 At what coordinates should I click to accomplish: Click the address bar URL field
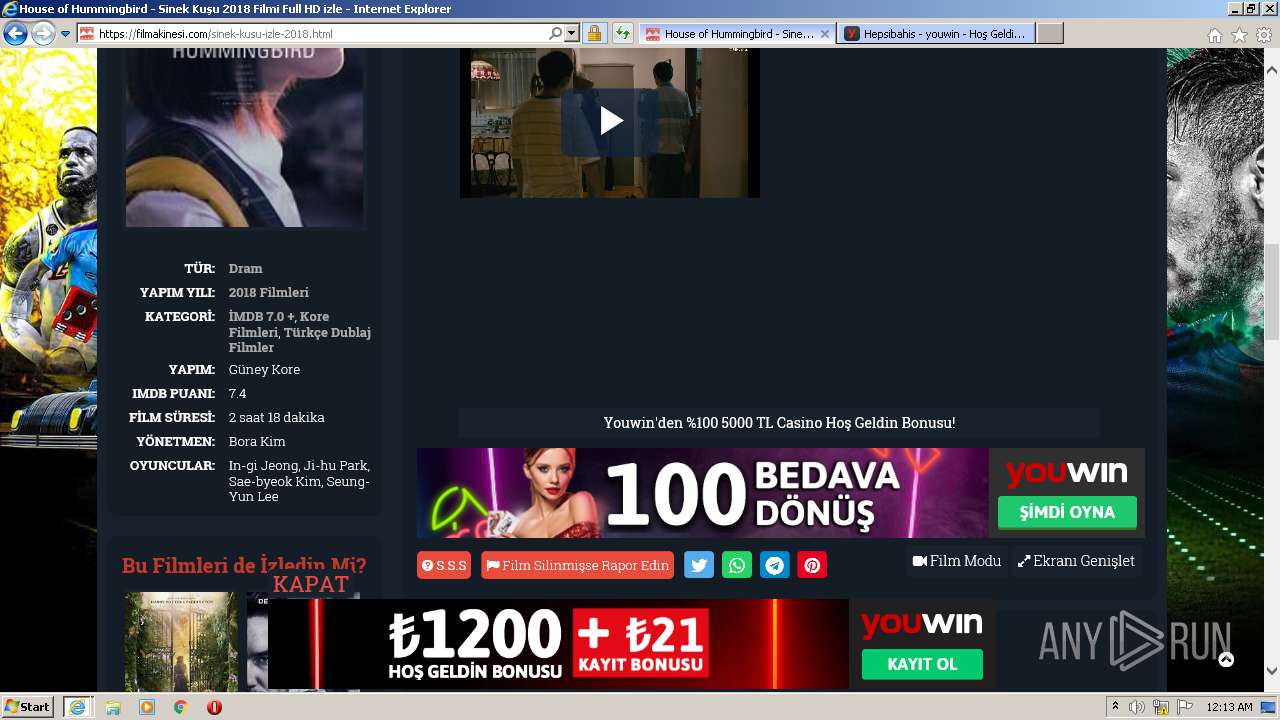point(320,34)
